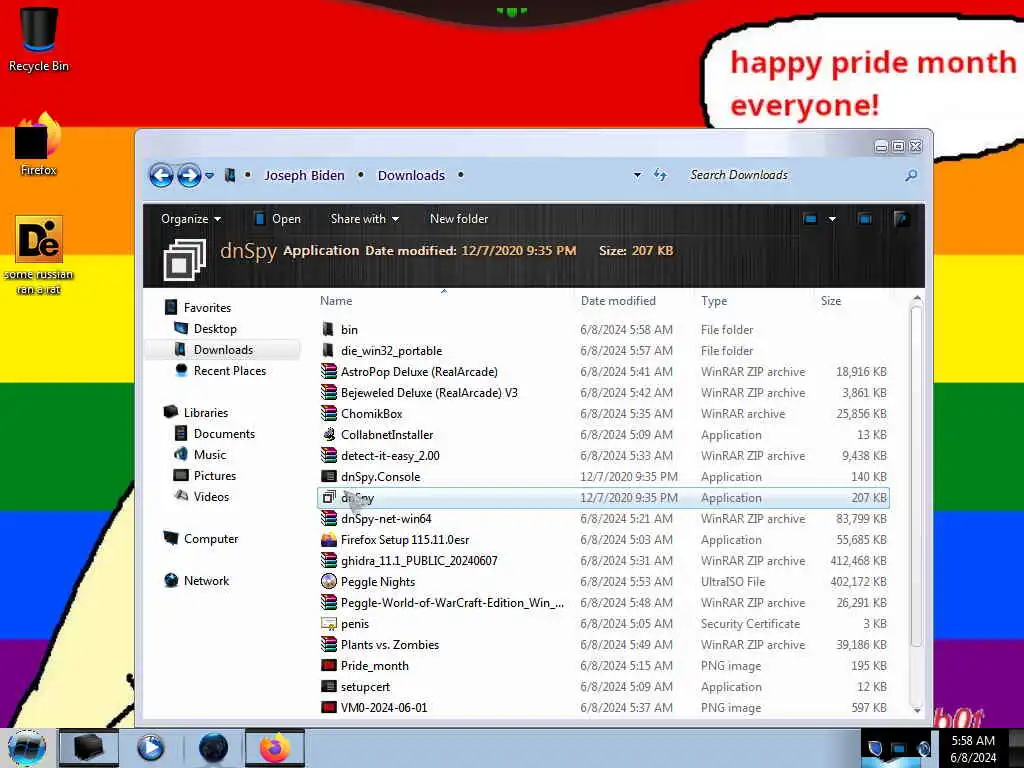Viewport: 1024px width, 768px height.
Task: Open the Music library
Action: [201, 455]
